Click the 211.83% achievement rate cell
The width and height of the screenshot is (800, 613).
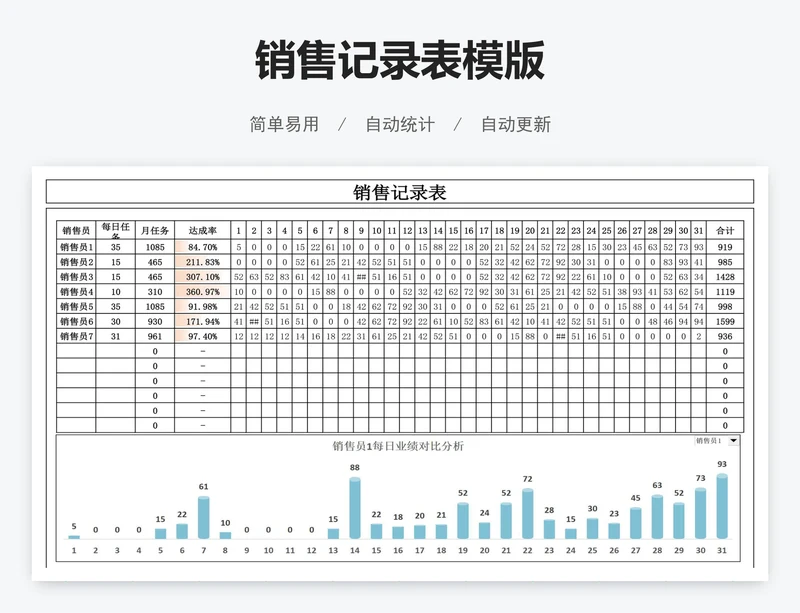203,262
